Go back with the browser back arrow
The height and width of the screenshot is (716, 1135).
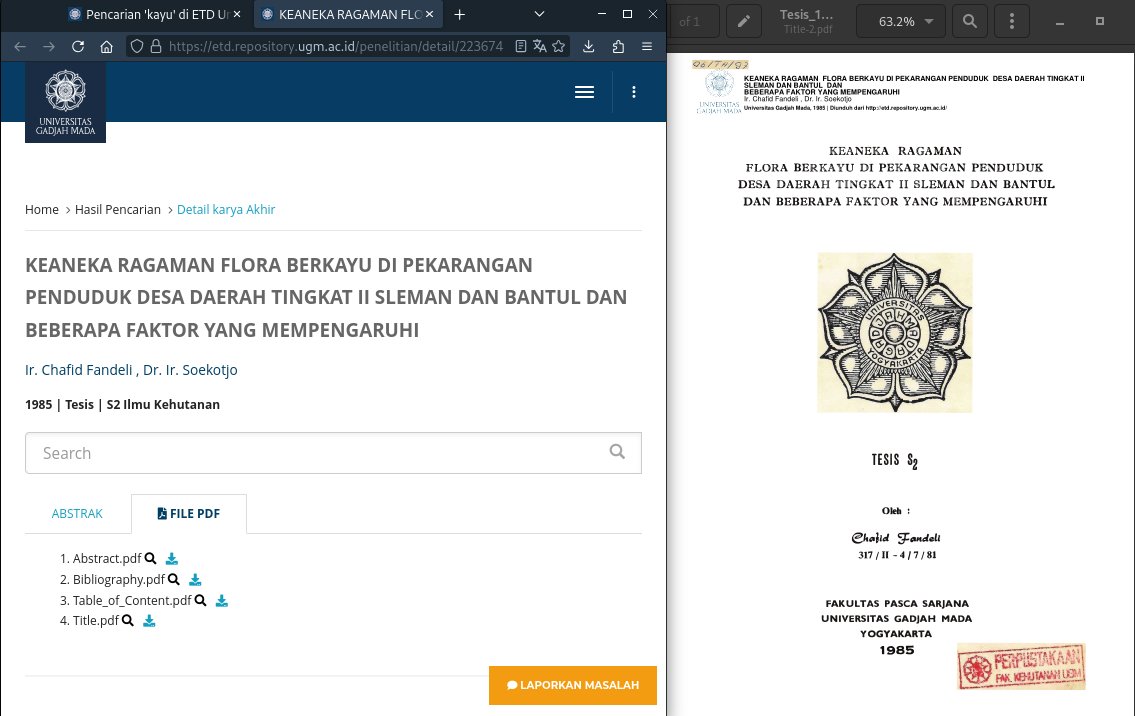pos(20,46)
